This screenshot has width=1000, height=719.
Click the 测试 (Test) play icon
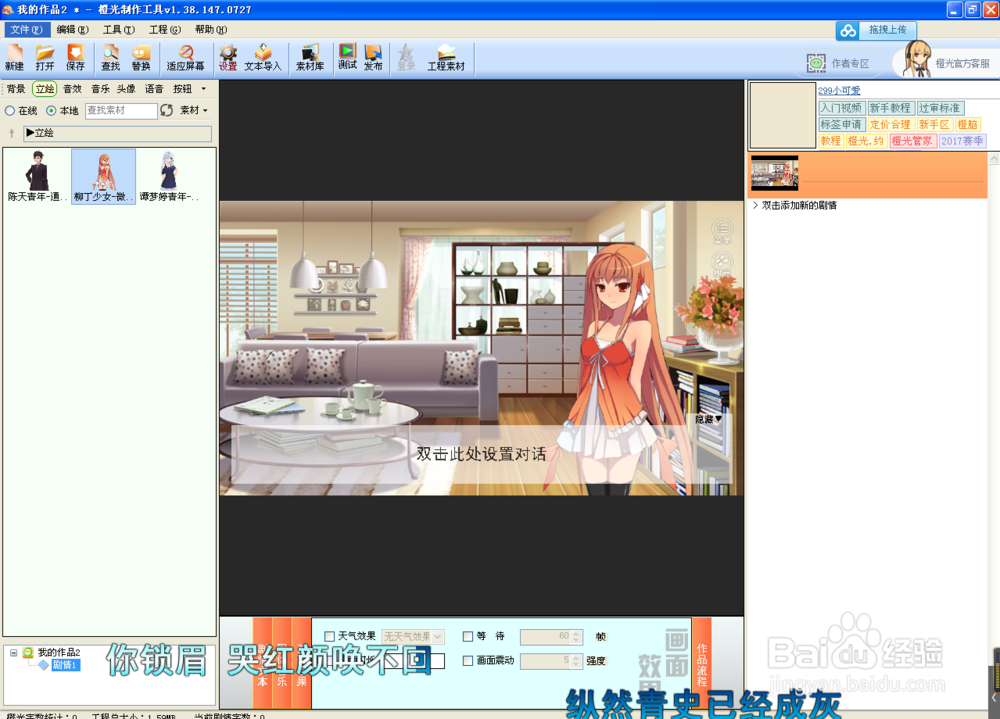348,57
